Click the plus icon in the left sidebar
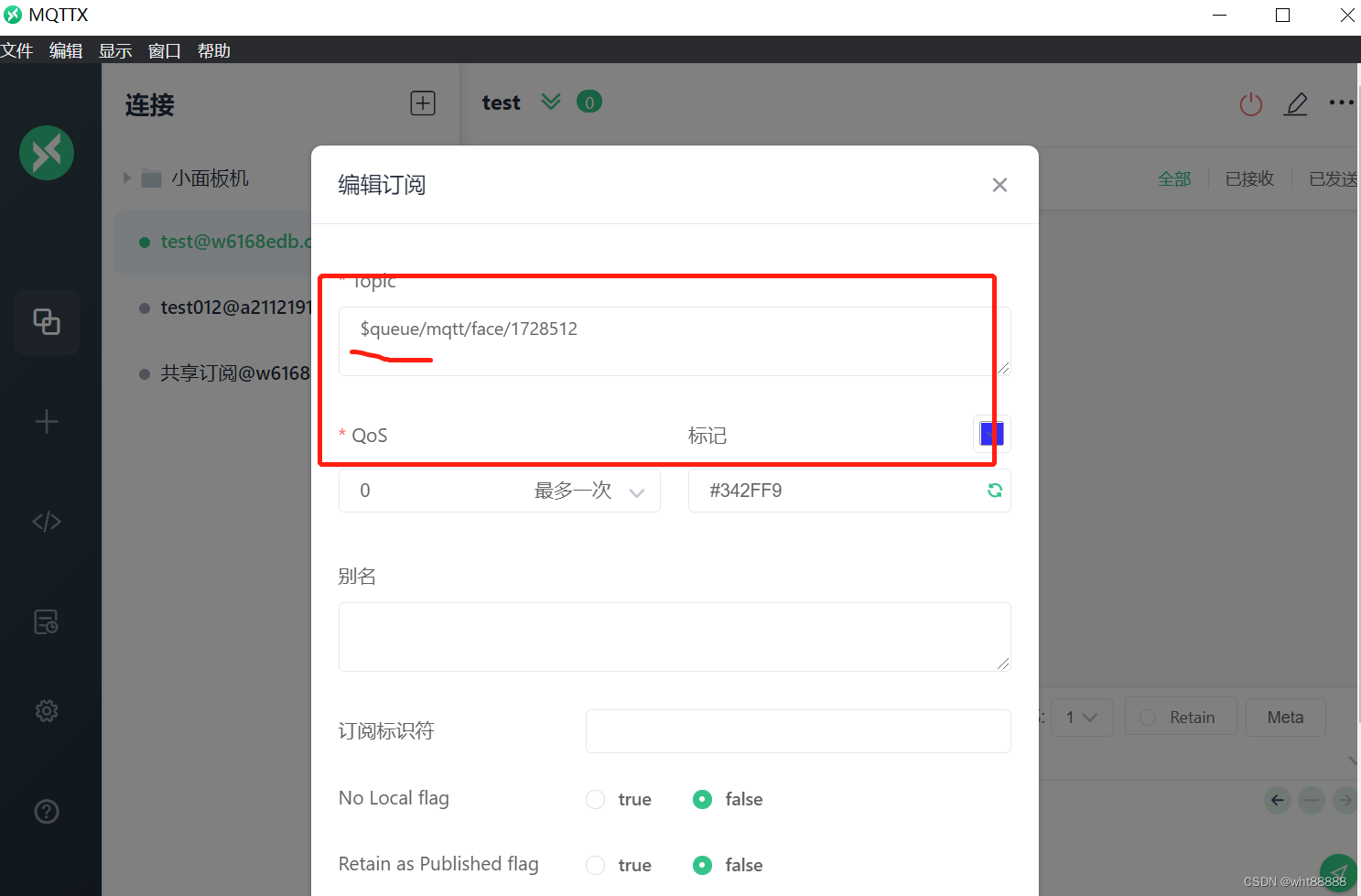Screen dimensions: 1361x896 tap(47, 422)
